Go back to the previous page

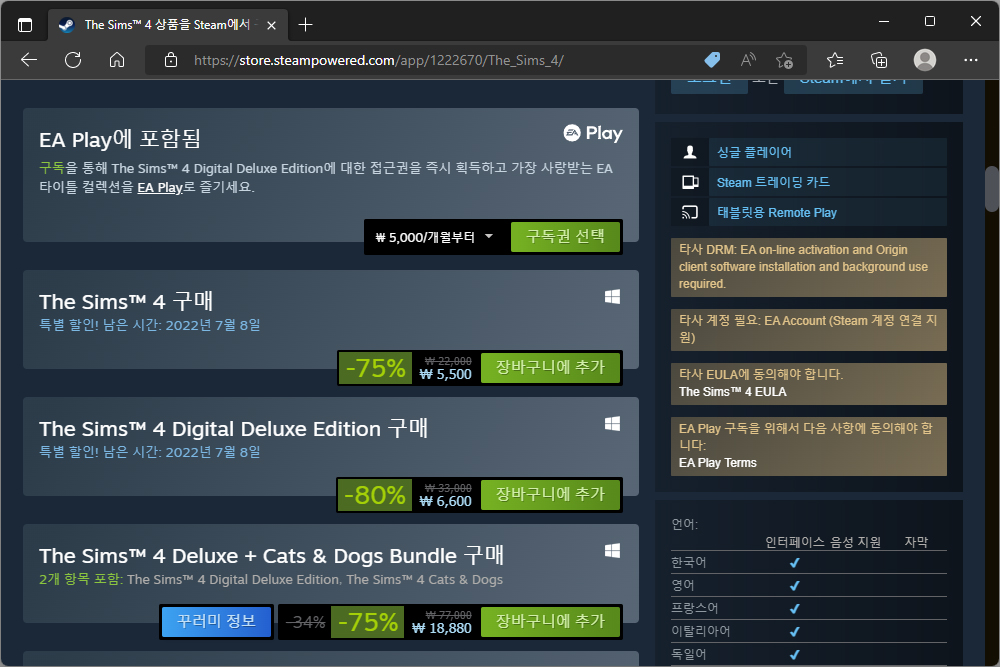[29, 61]
